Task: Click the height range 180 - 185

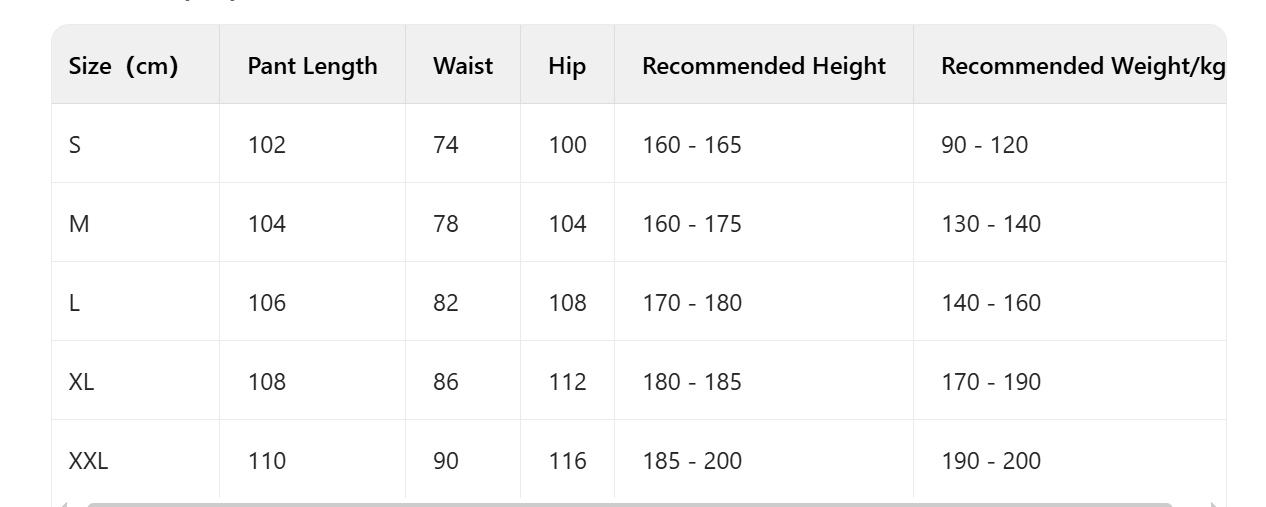Action: (x=691, y=382)
